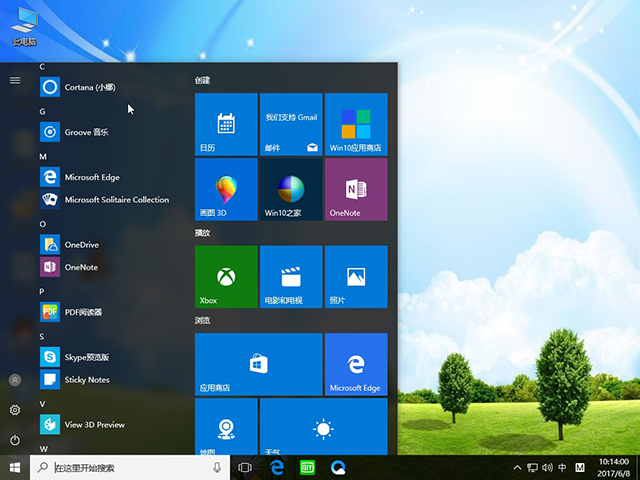
Task: Click the 应用商店 store tile
Action: coord(258,365)
